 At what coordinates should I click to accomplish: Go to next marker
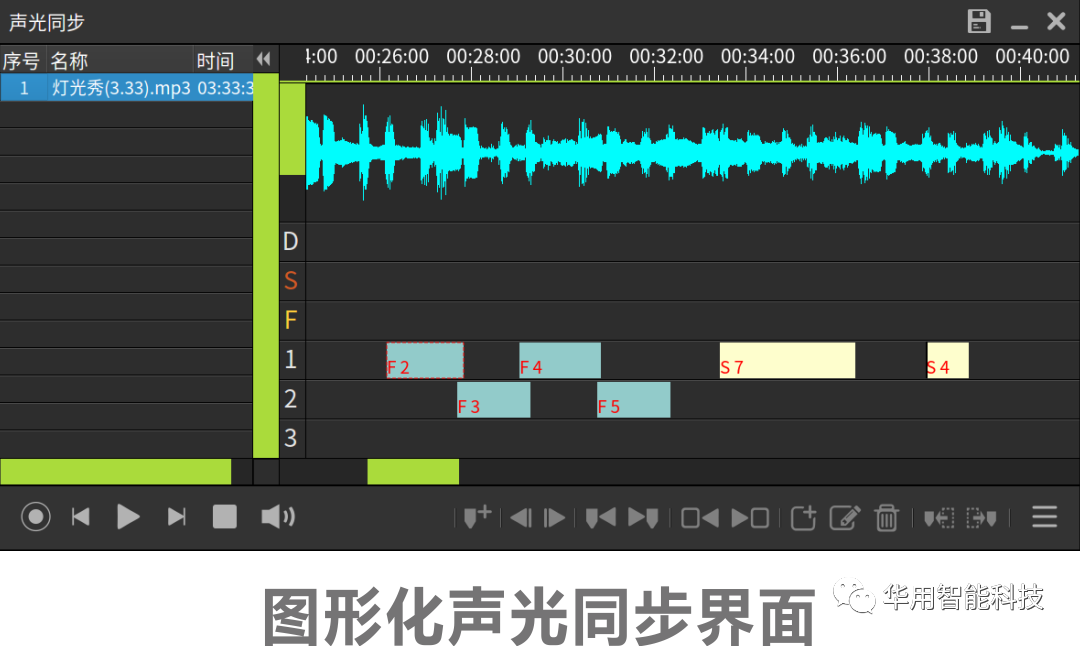[643, 517]
